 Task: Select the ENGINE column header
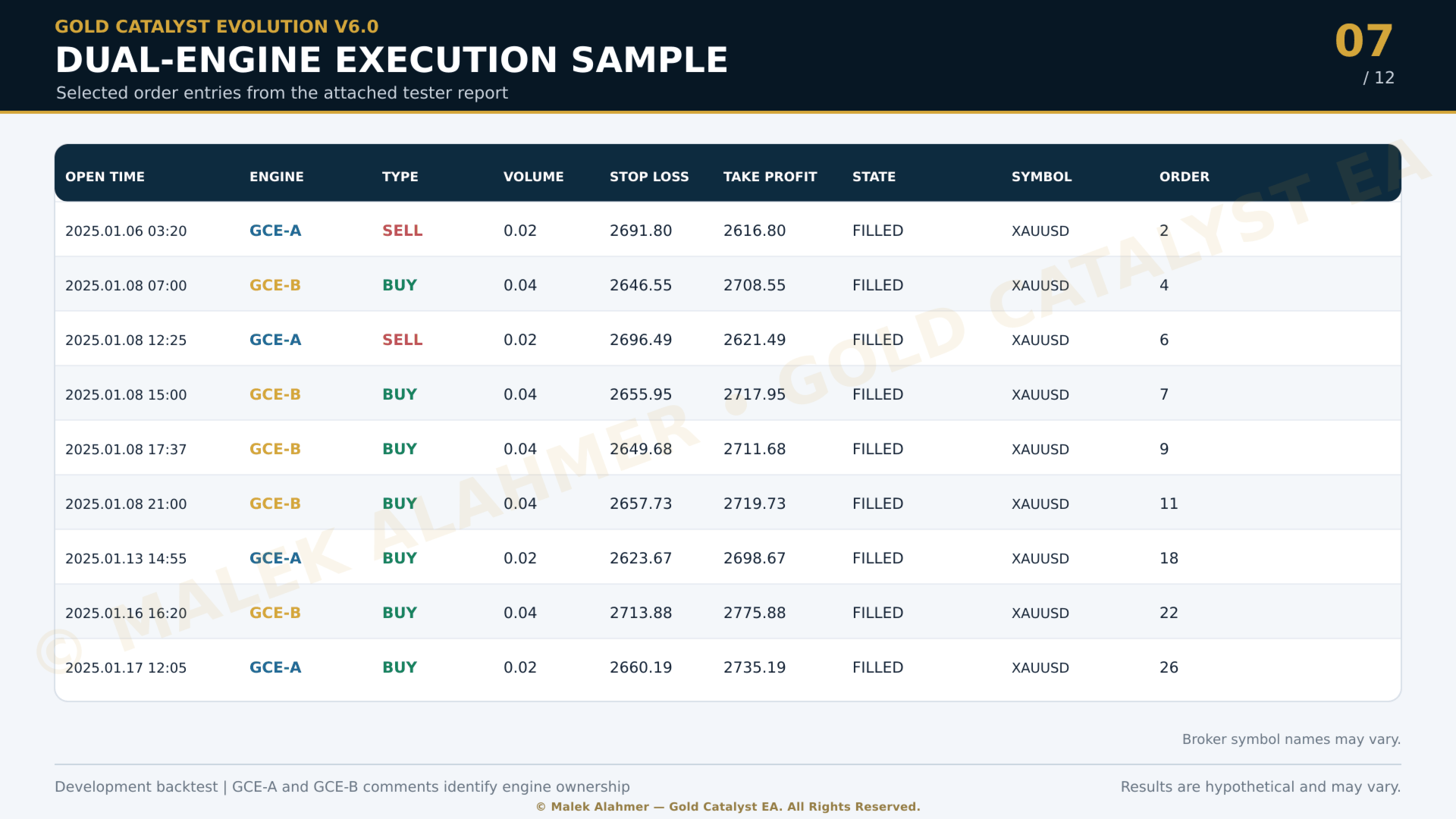[x=277, y=177]
